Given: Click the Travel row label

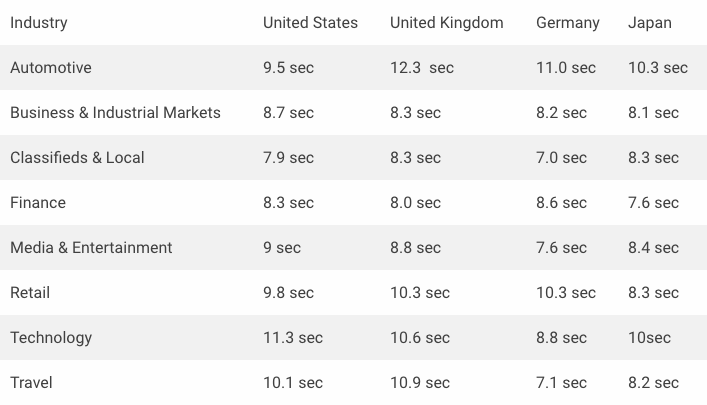Looking at the screenshot, I should point(31,383).
